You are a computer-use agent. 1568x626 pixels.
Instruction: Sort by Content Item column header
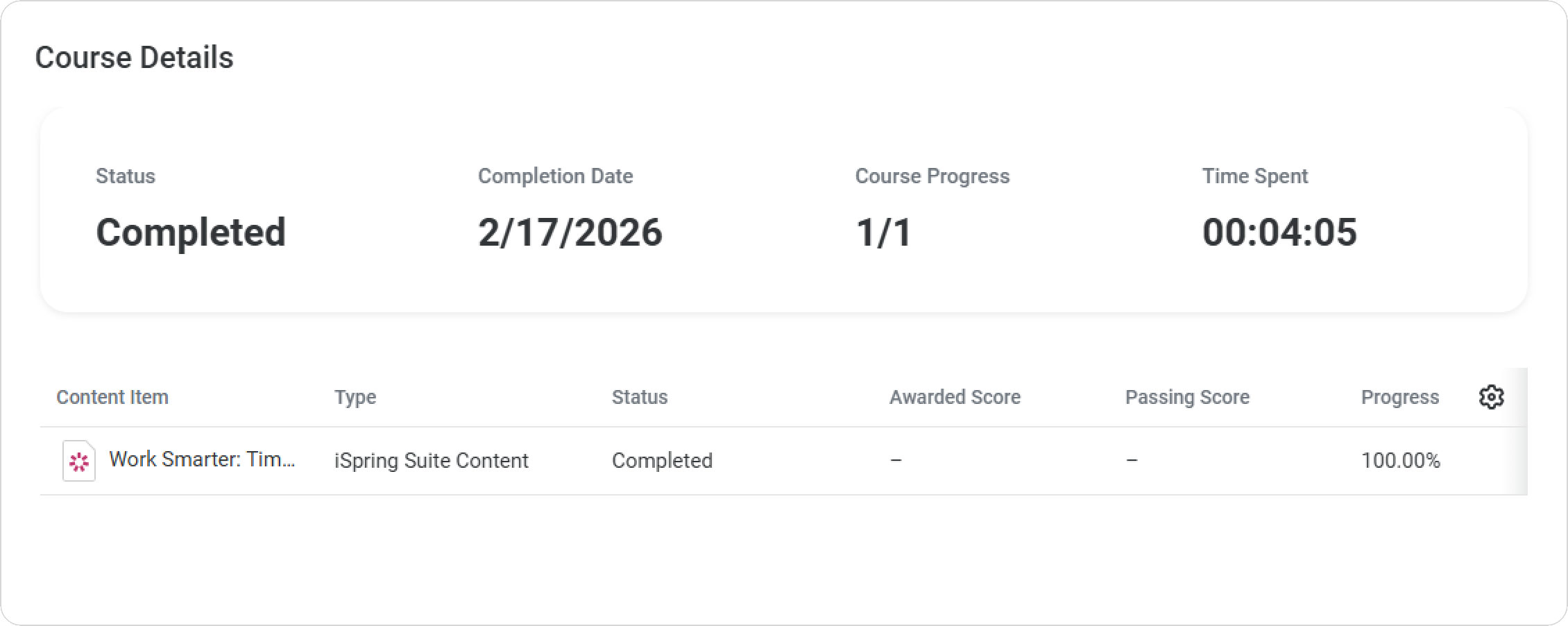[x=112, y=397]
